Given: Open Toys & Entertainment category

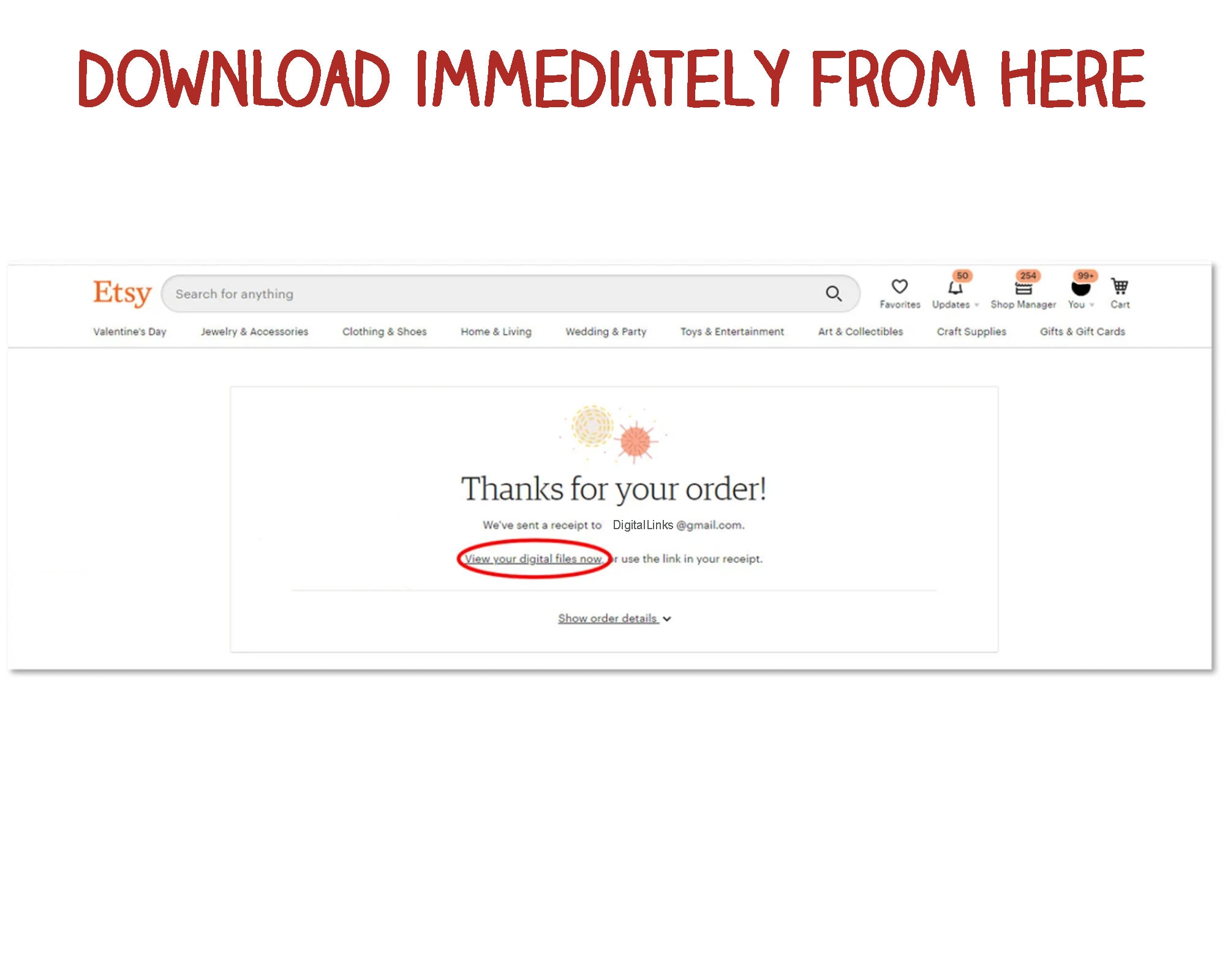Looking at the screenshot, I should pos(731,331).
